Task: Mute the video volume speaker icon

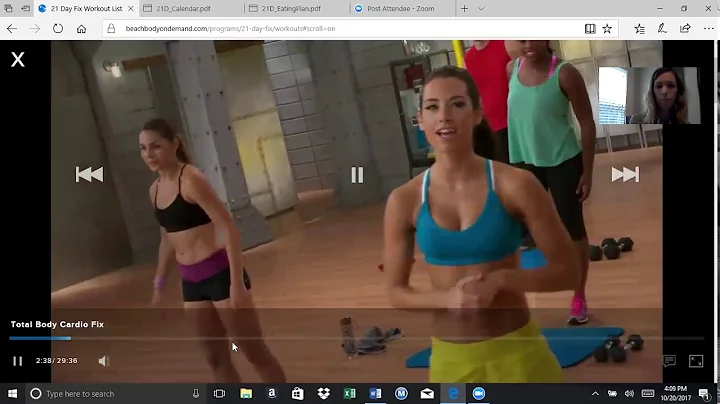Action: [104, 361]
